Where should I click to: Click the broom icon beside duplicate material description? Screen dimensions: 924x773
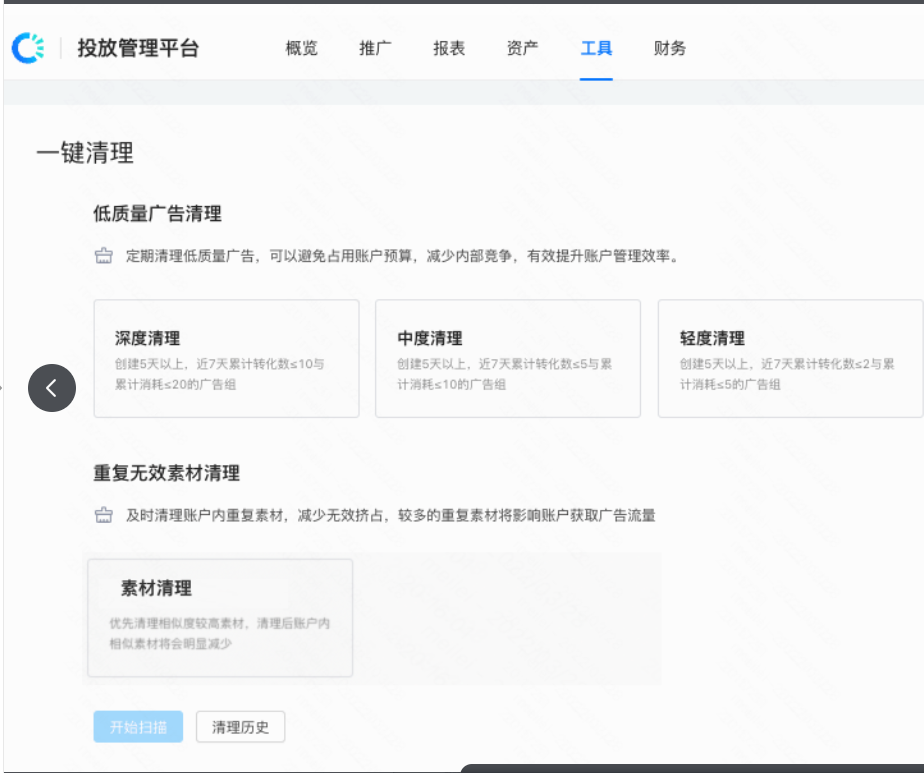pyautogui.click(x=103, y=517)
